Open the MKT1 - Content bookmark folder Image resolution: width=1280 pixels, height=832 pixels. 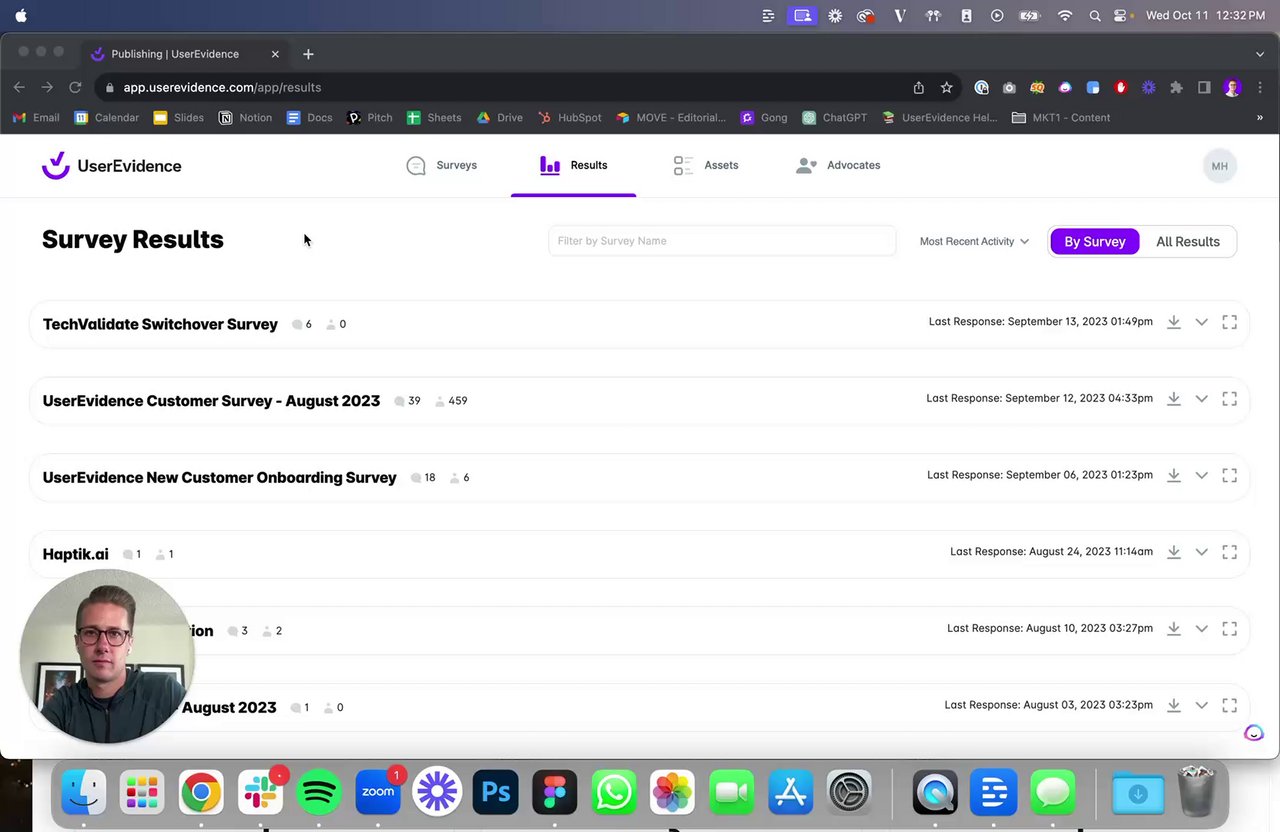[x=1061, y=117]
